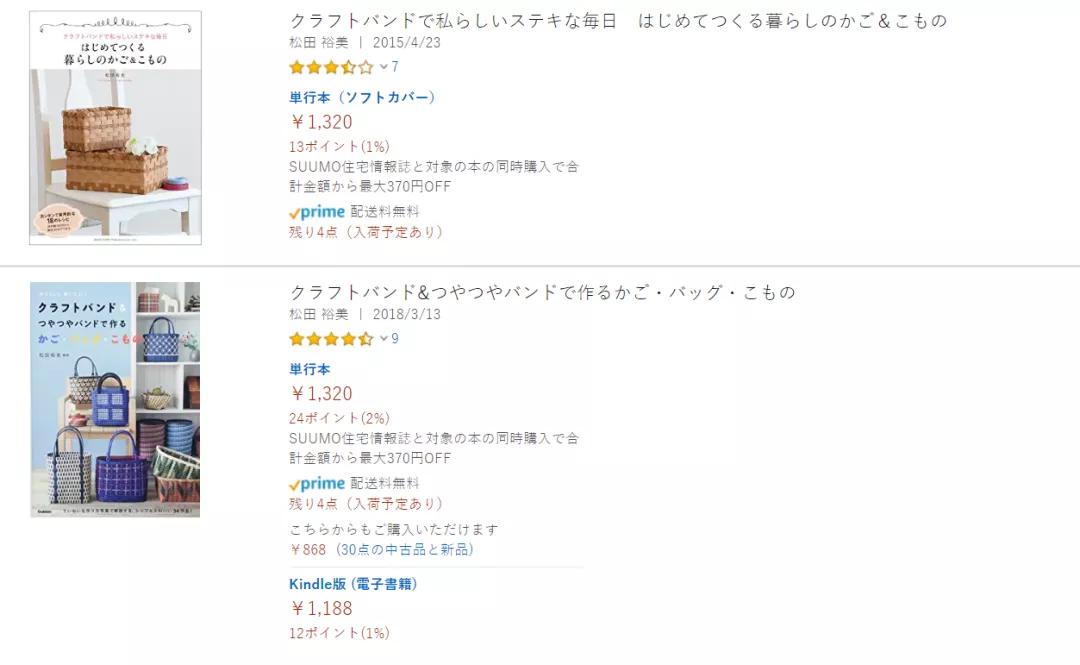Select the Kindle版 (電子書籍) format
This screenshot has height=665, width=1080.
click(353, 584)
